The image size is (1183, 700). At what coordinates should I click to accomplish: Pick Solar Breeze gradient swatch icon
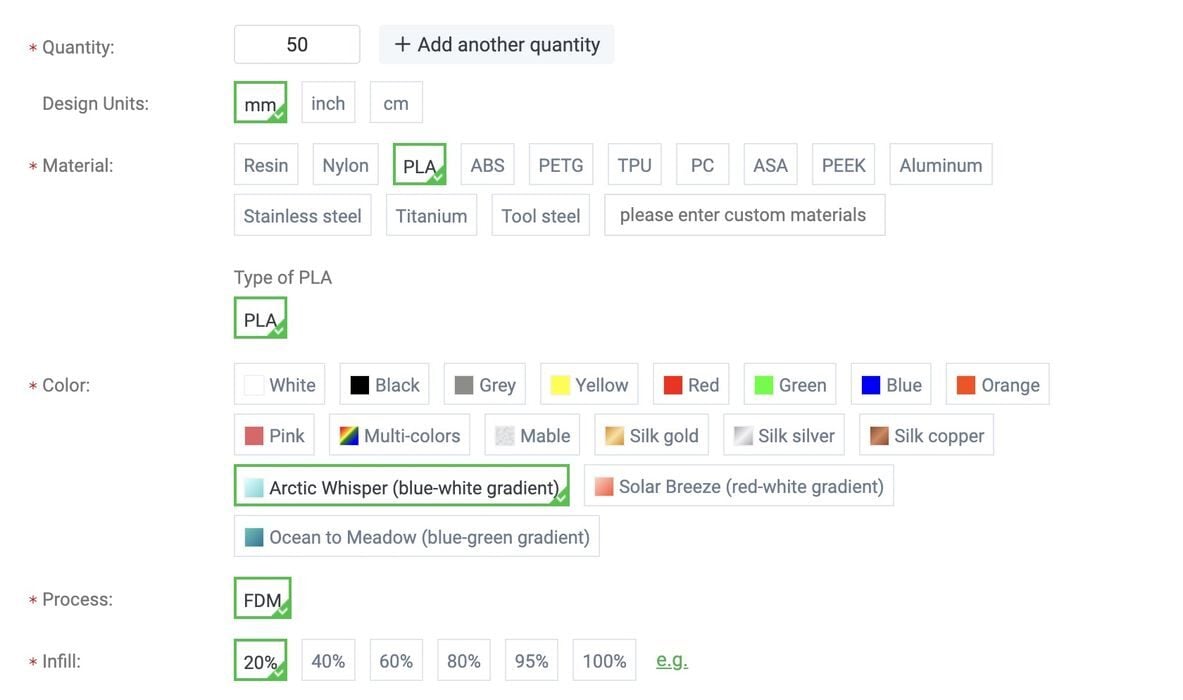coord(604,487)
